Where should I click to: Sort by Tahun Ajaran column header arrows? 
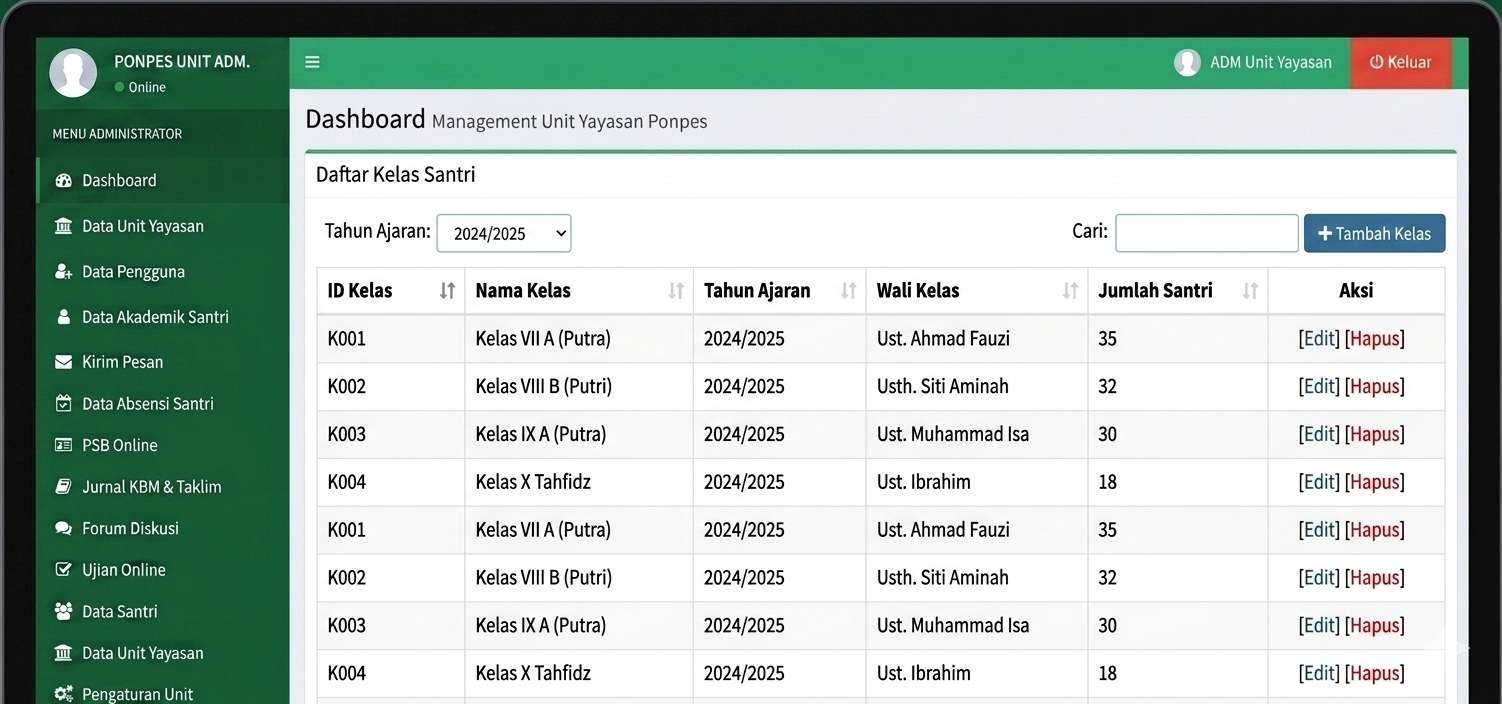coord(849,291)
